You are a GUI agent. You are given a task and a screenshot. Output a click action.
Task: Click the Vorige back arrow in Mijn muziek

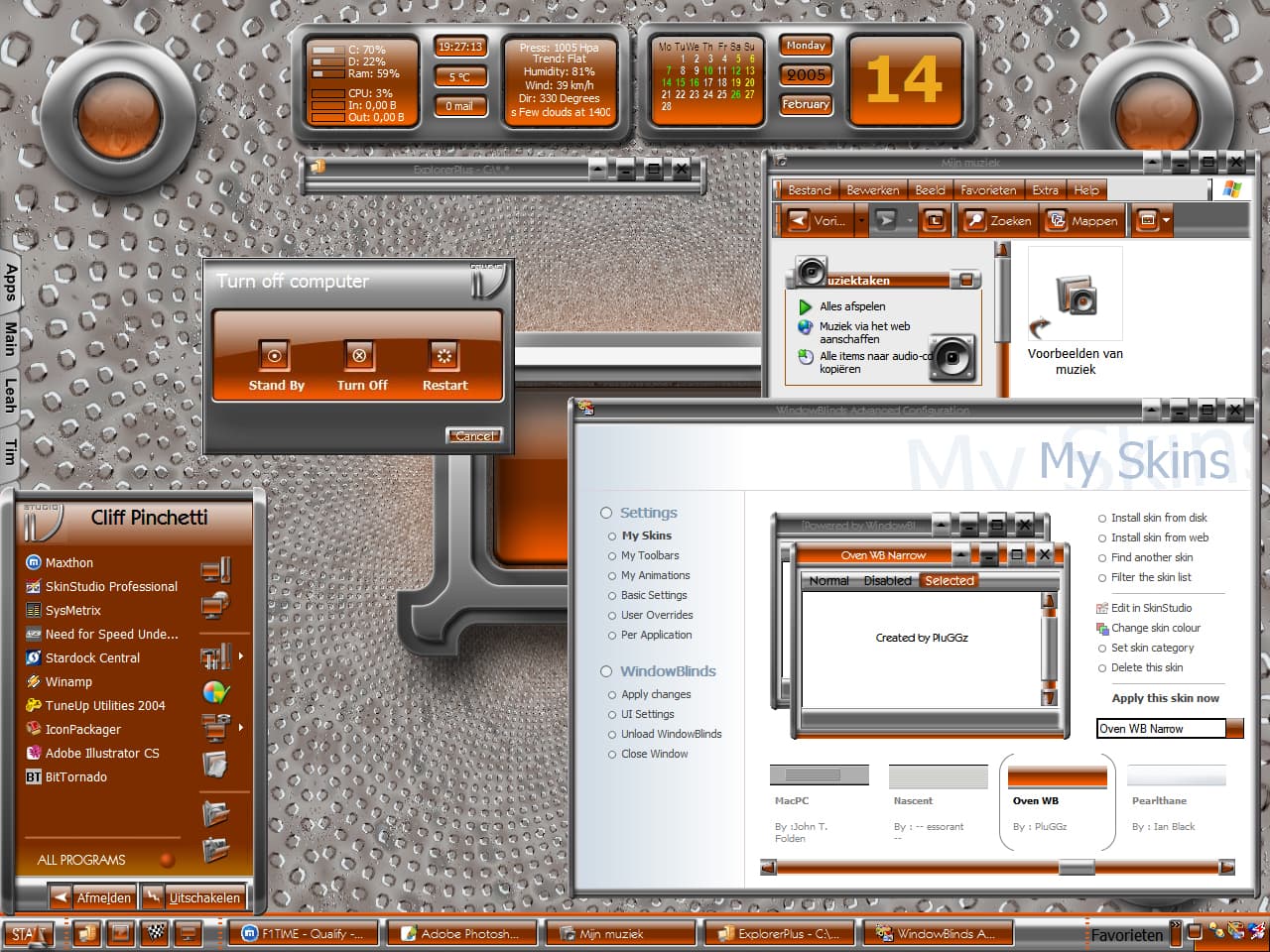pos(817,220)
